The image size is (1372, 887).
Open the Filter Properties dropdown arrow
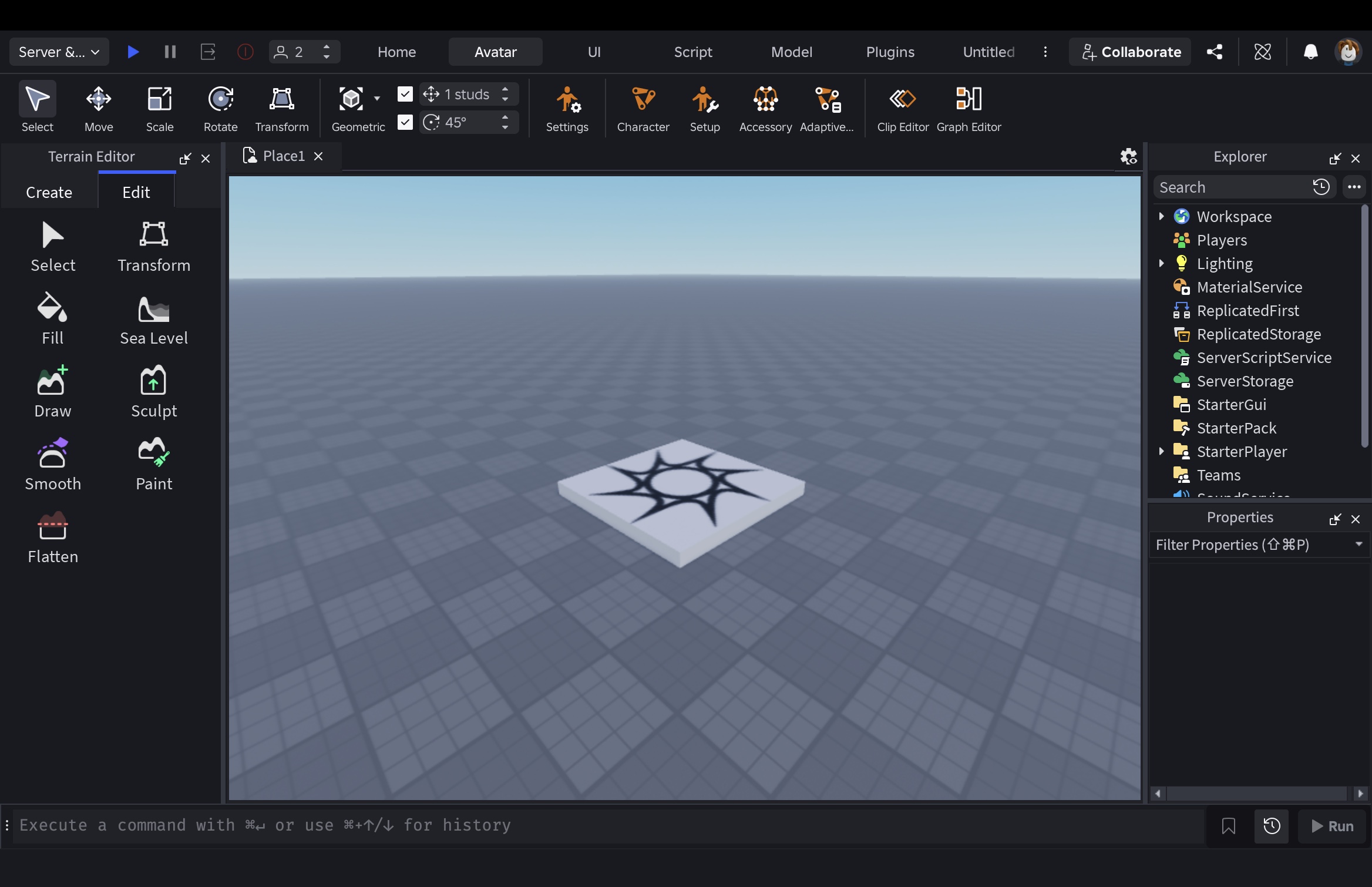[1358, 545]
